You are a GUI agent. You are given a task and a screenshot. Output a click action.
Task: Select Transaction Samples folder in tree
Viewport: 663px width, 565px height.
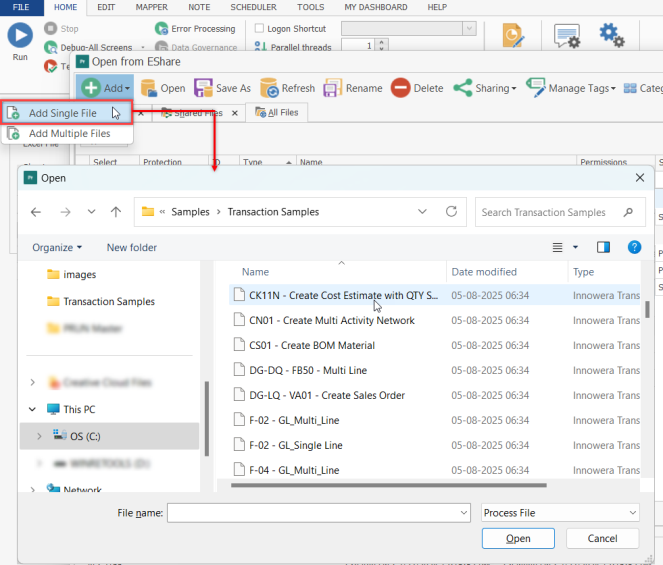pos(101,302)
